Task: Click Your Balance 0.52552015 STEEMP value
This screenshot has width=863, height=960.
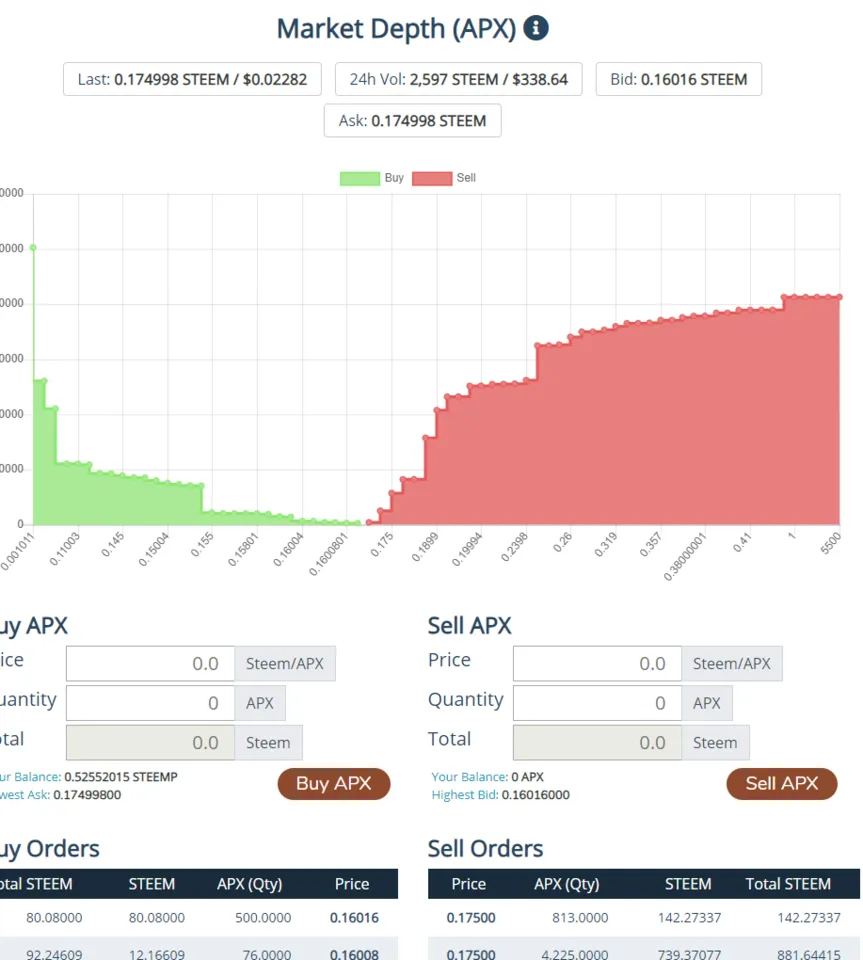Action: tap(121, 777)
